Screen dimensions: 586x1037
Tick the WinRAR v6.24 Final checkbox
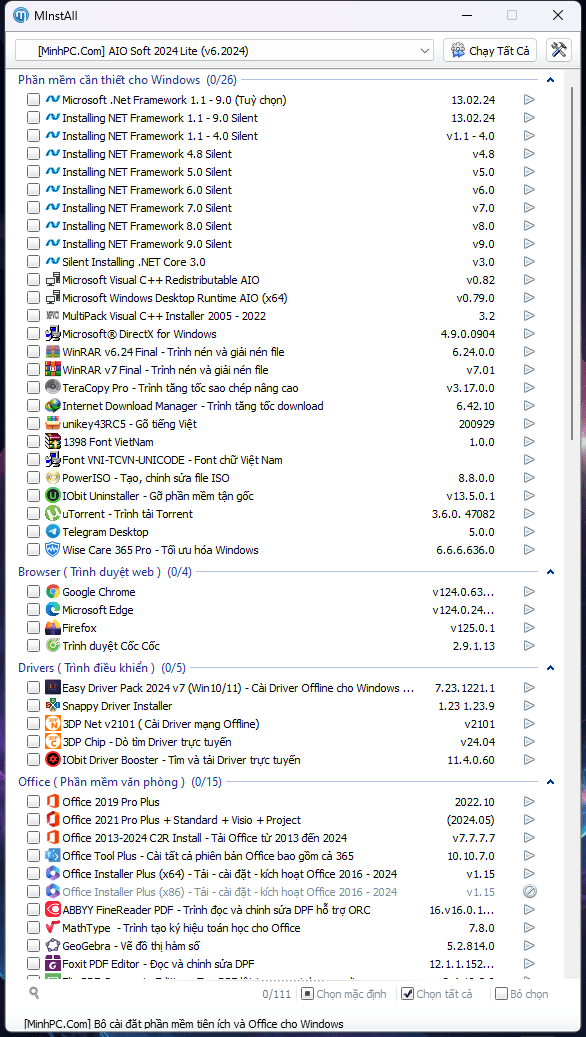33,352
